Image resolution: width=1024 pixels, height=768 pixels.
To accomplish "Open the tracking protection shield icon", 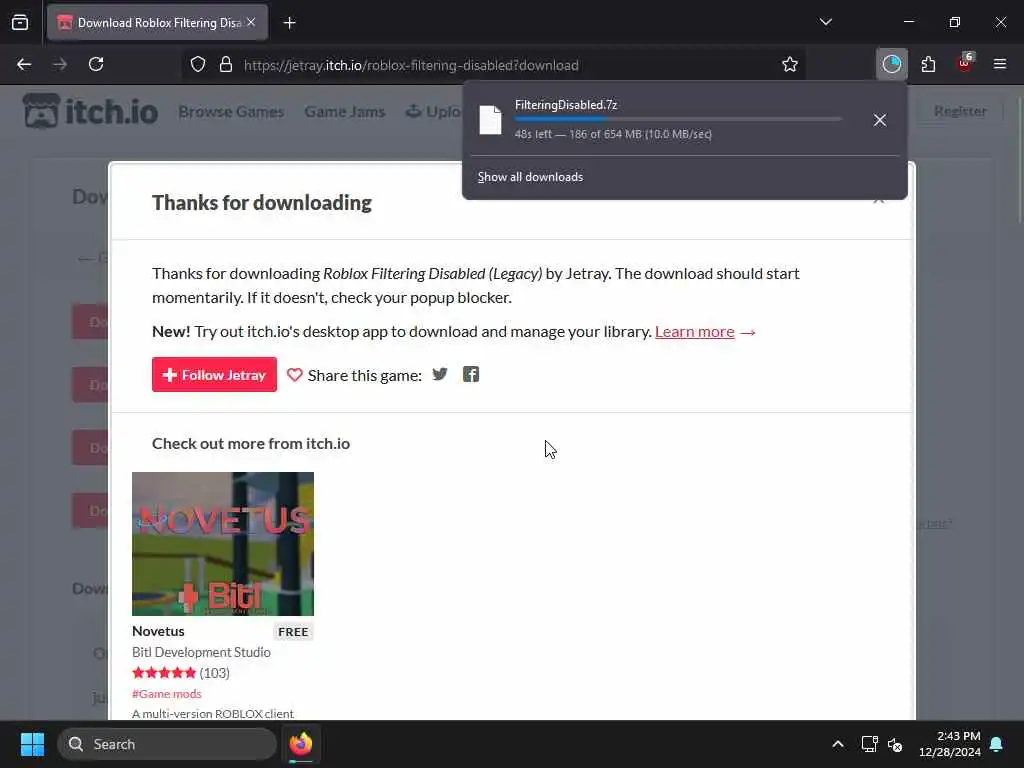I will [x=198, y=65].
